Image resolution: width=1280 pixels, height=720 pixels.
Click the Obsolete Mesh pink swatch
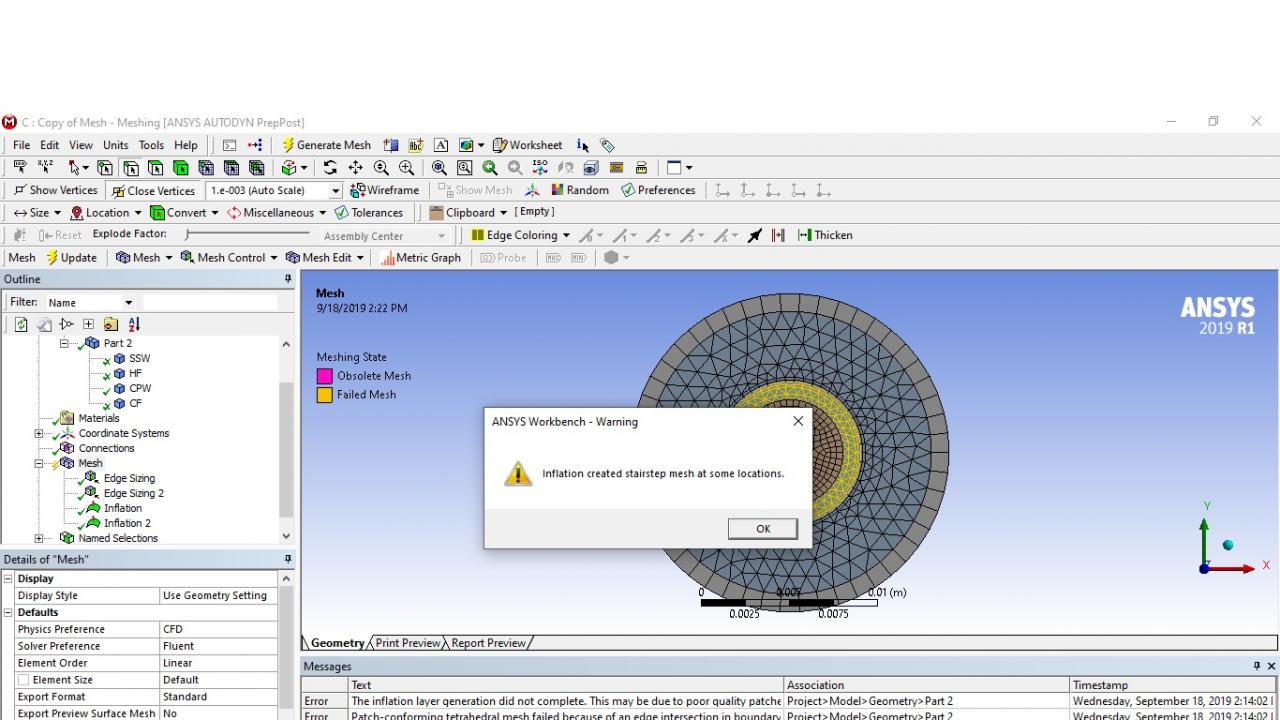click(325, 376)
